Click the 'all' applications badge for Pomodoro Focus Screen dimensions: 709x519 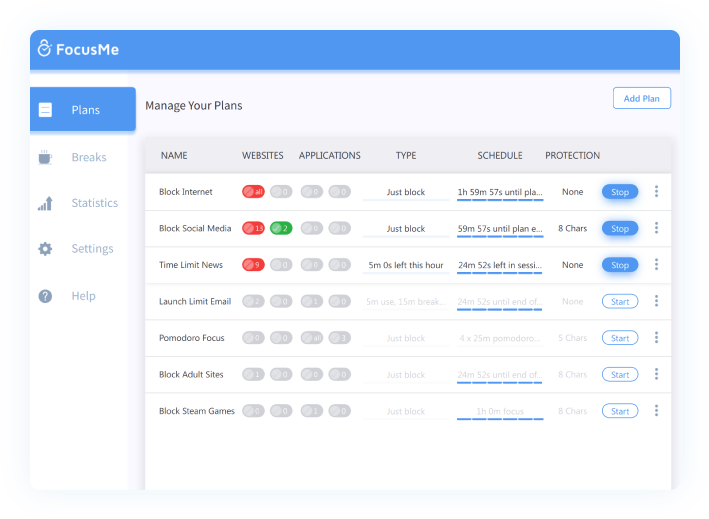[x=312, y=338]
